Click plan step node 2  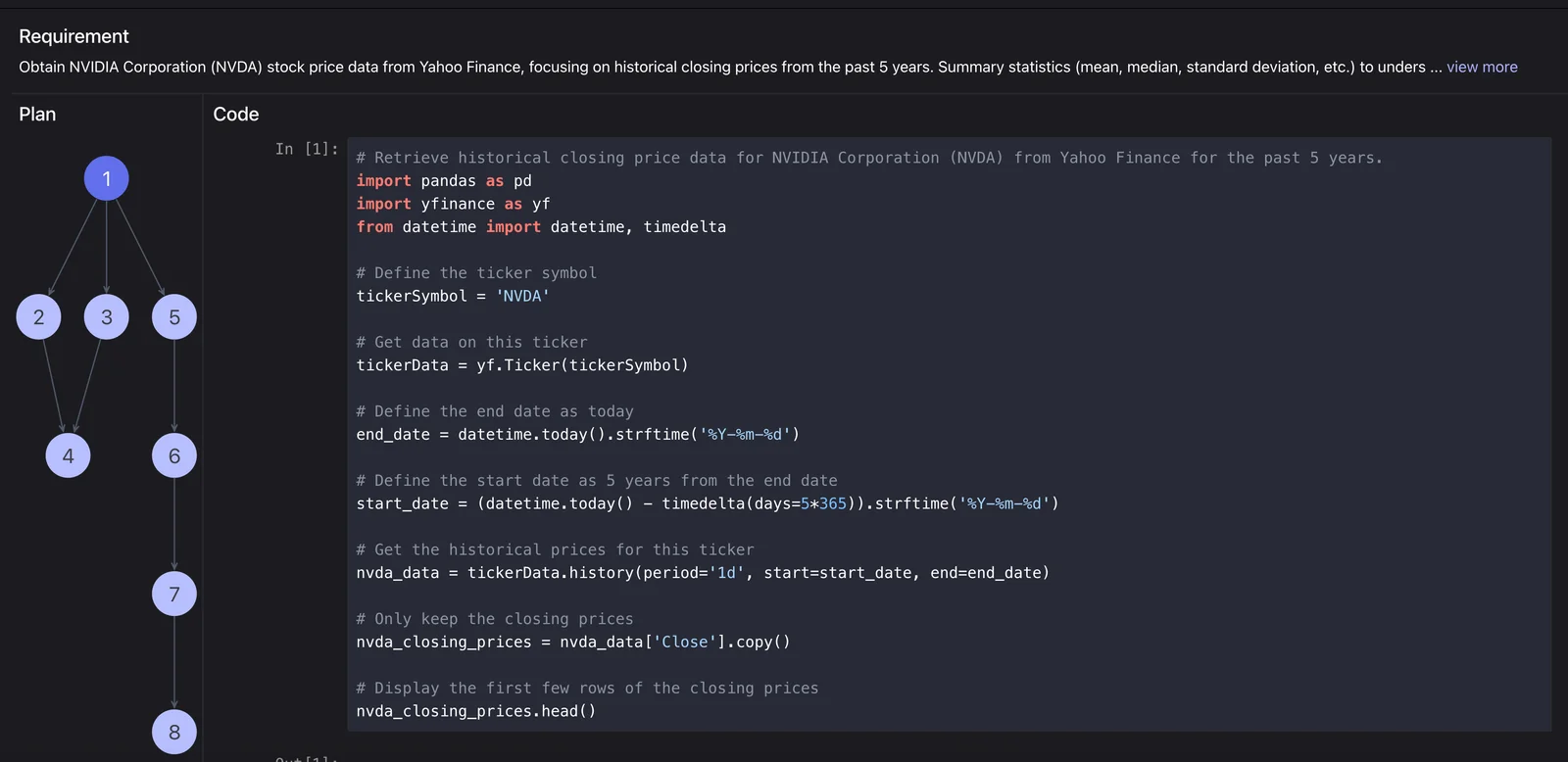[x=39, y=317]
